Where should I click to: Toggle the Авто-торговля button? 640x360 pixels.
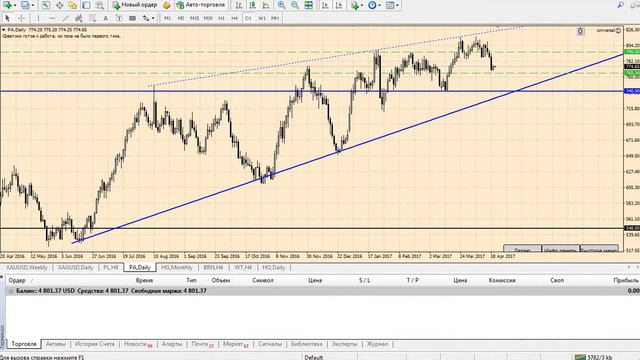[x=201, y=5]
